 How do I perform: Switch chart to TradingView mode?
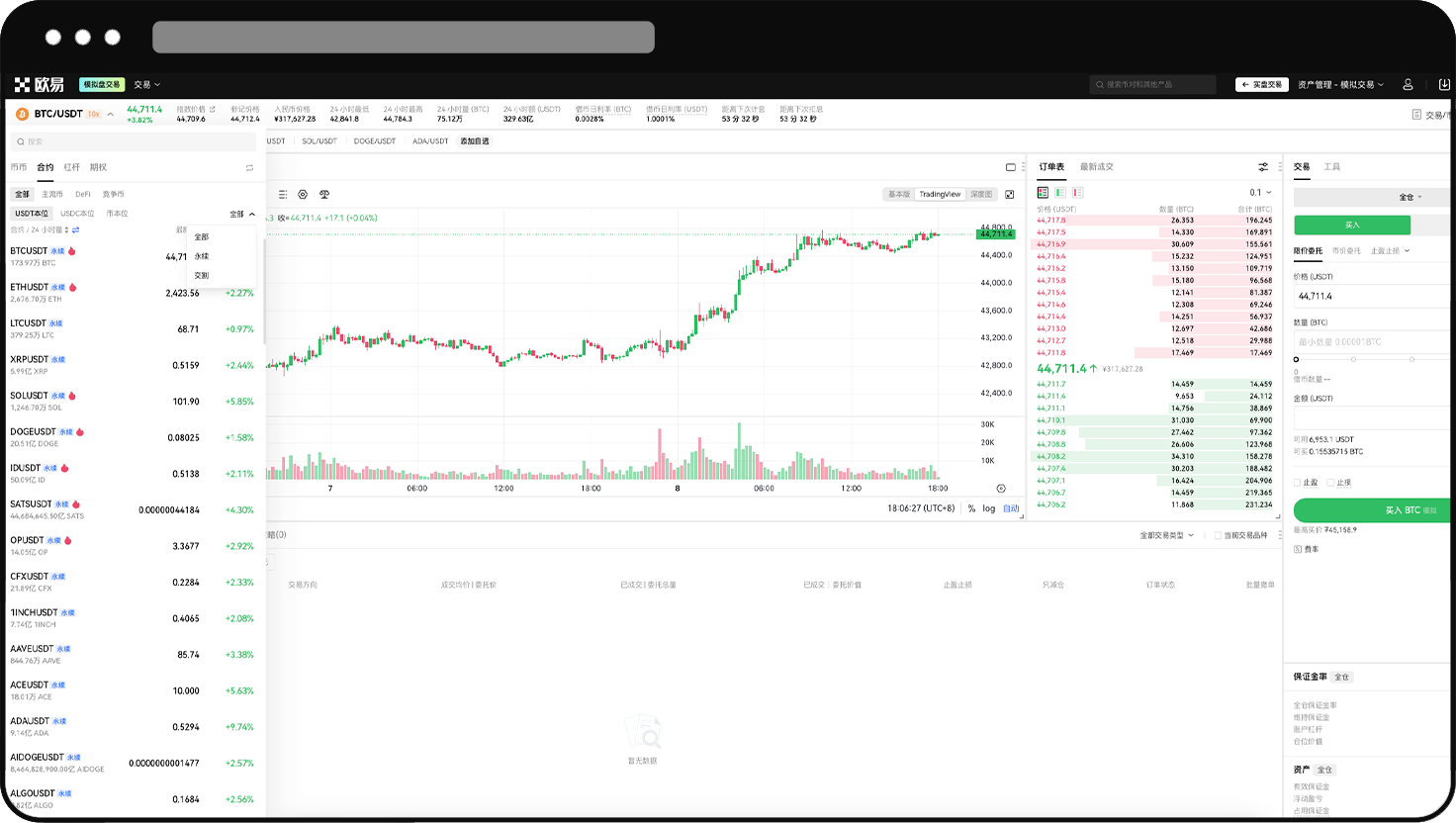(940, 194)
